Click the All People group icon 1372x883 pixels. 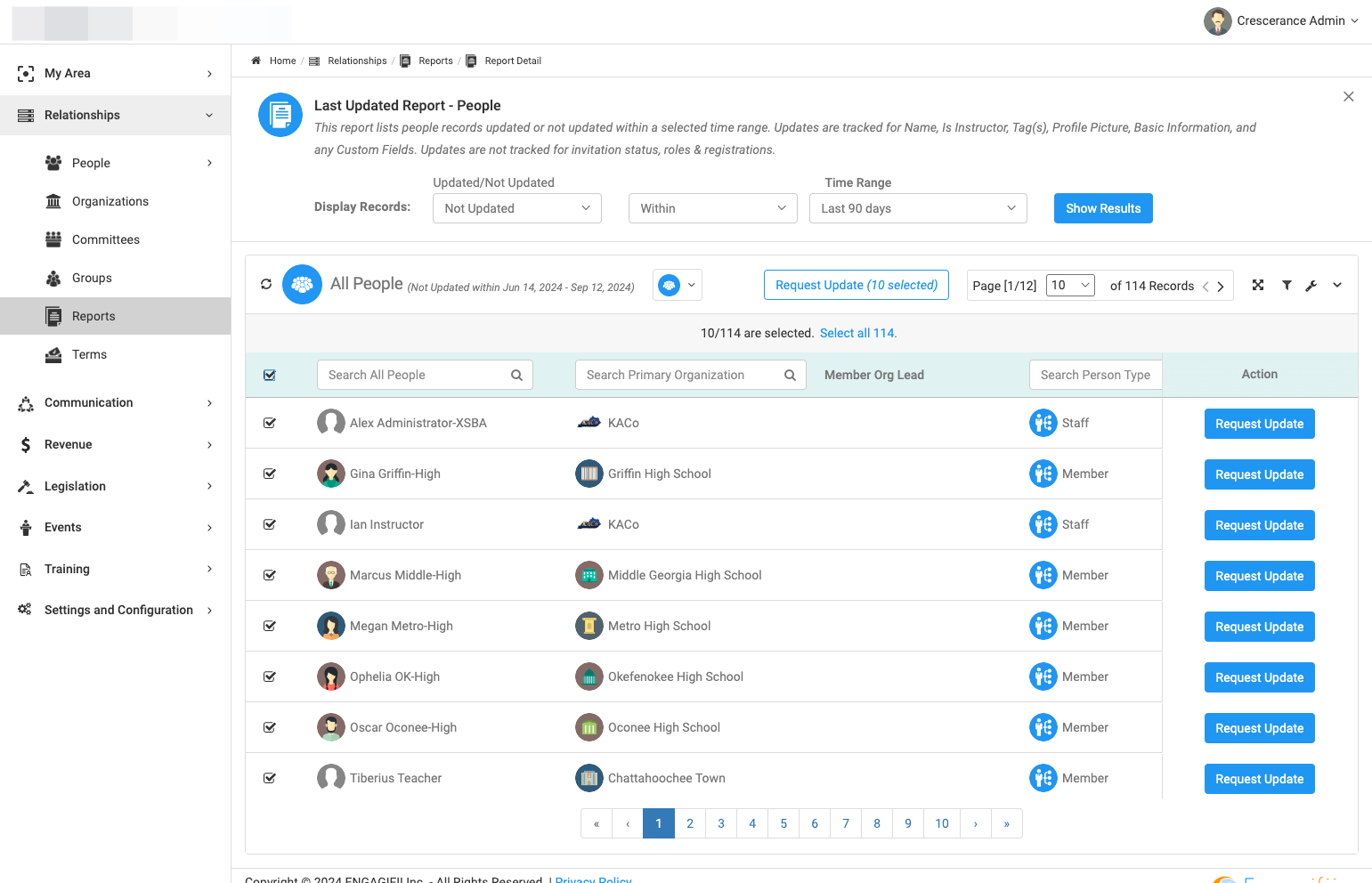[x=302, y=285]
